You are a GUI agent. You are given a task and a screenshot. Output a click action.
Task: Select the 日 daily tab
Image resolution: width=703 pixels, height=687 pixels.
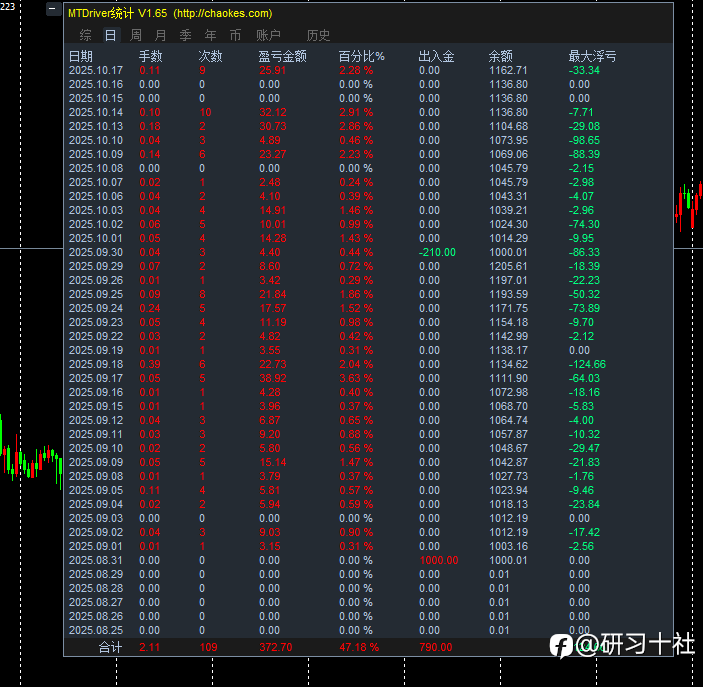(110, 35)
